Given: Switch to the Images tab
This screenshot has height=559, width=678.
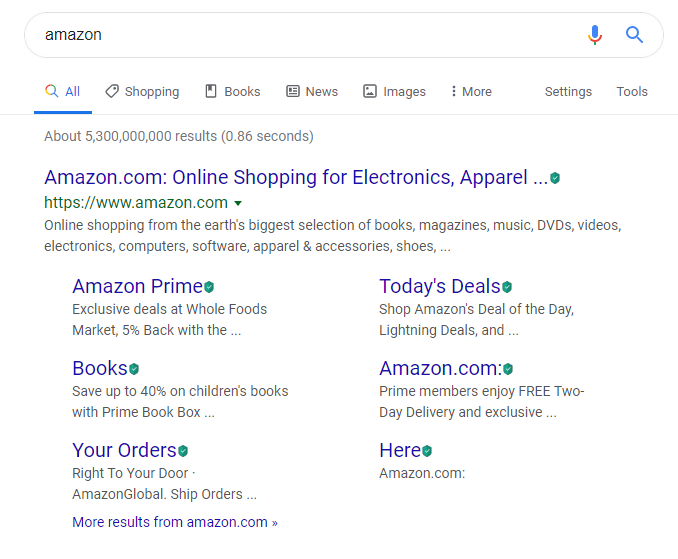Looking at the screenshot, I should point(394,91).
